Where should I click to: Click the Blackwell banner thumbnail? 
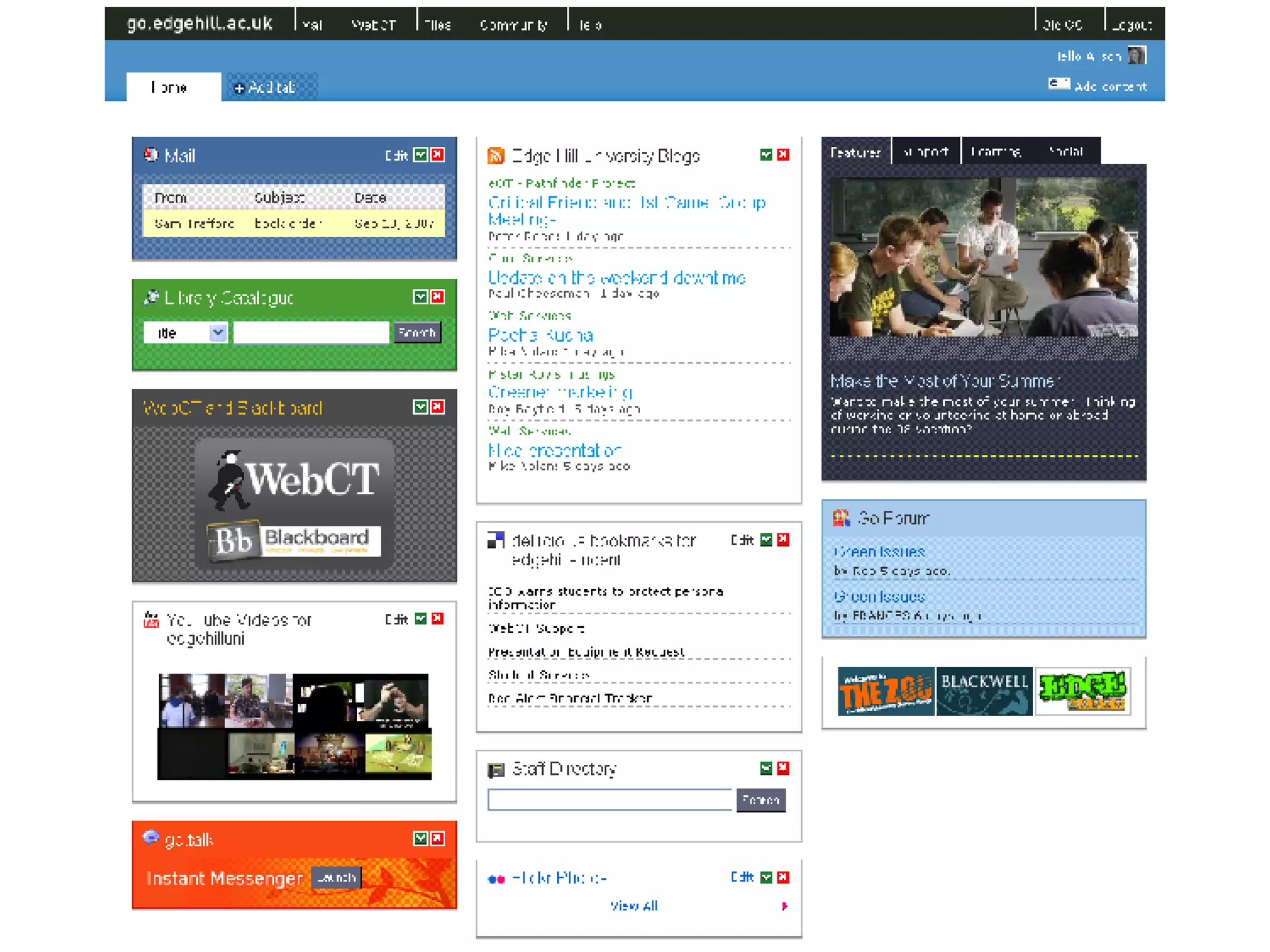pyautogui.click(x=984, y=691)
